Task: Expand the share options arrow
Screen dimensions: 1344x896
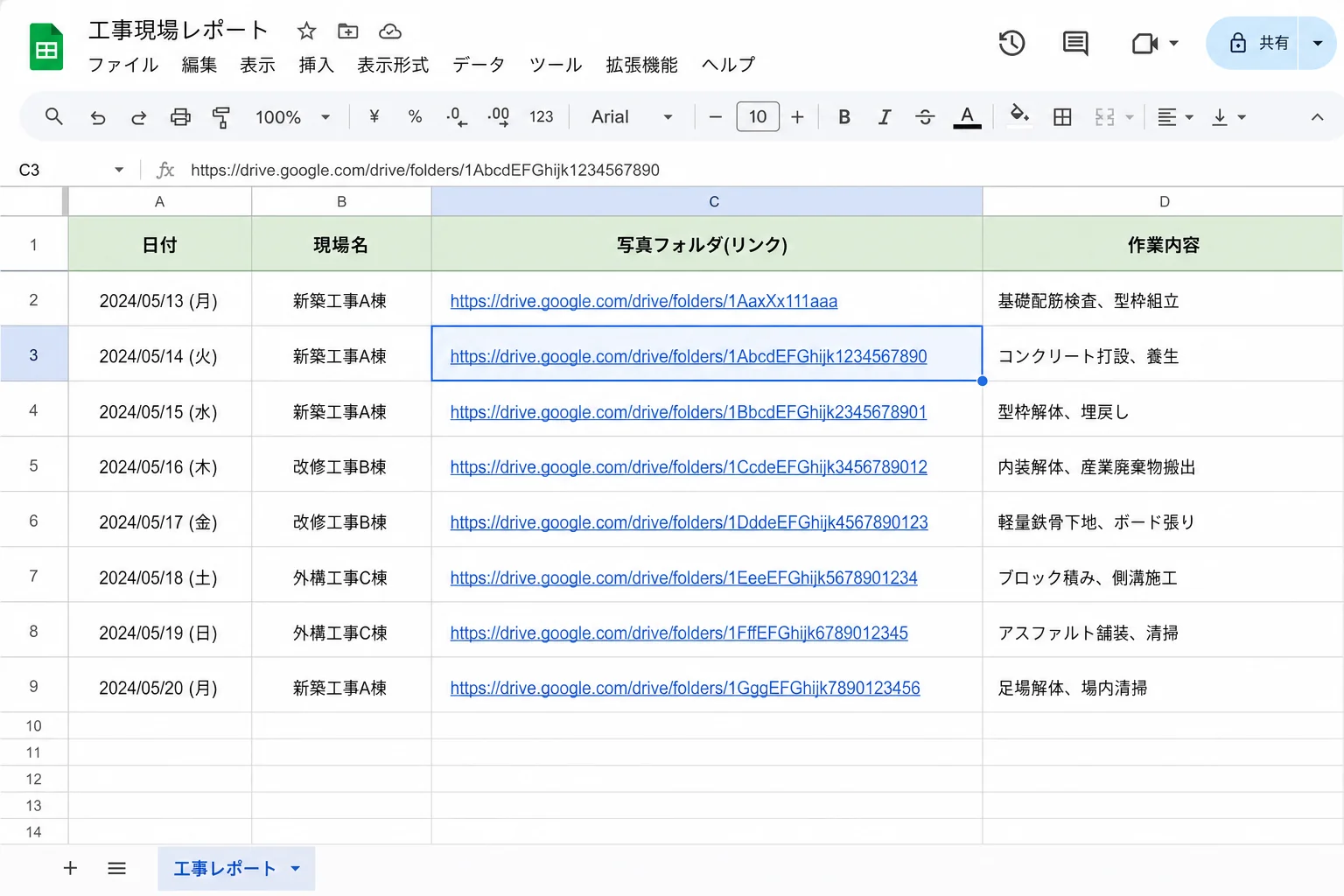Action: (1318, 43)
